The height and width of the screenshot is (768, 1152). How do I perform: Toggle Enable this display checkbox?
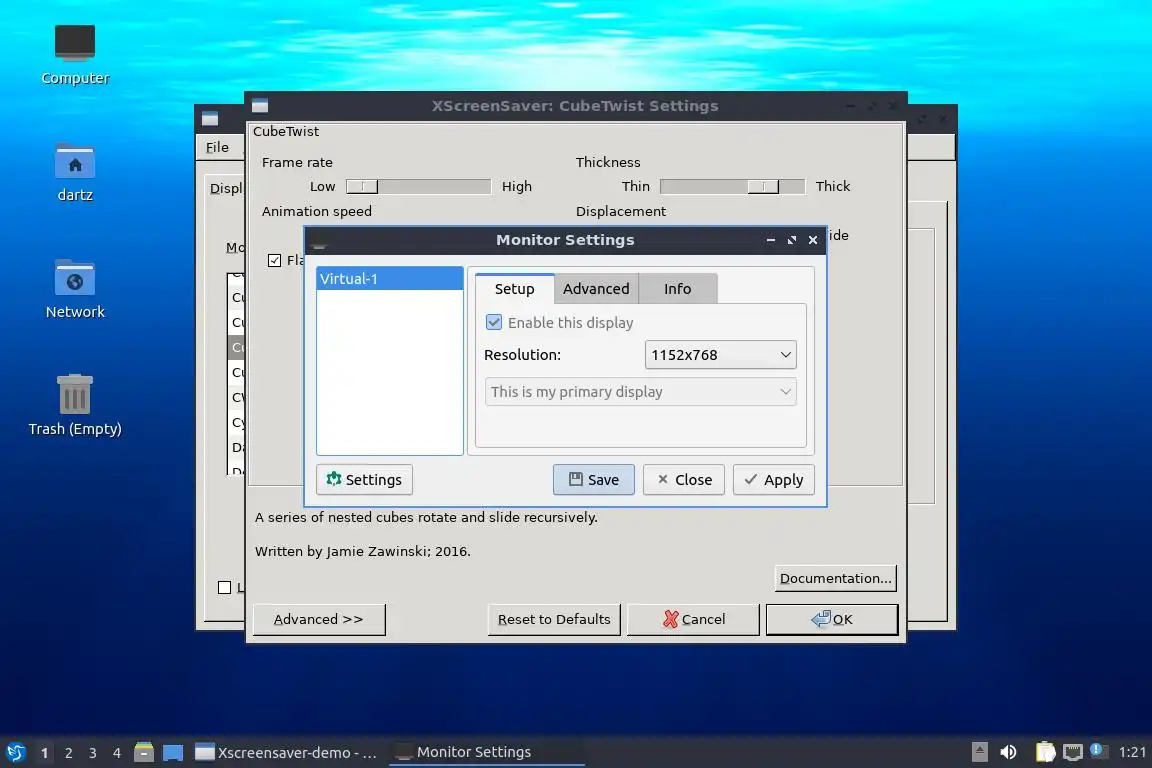pos(494,323)
